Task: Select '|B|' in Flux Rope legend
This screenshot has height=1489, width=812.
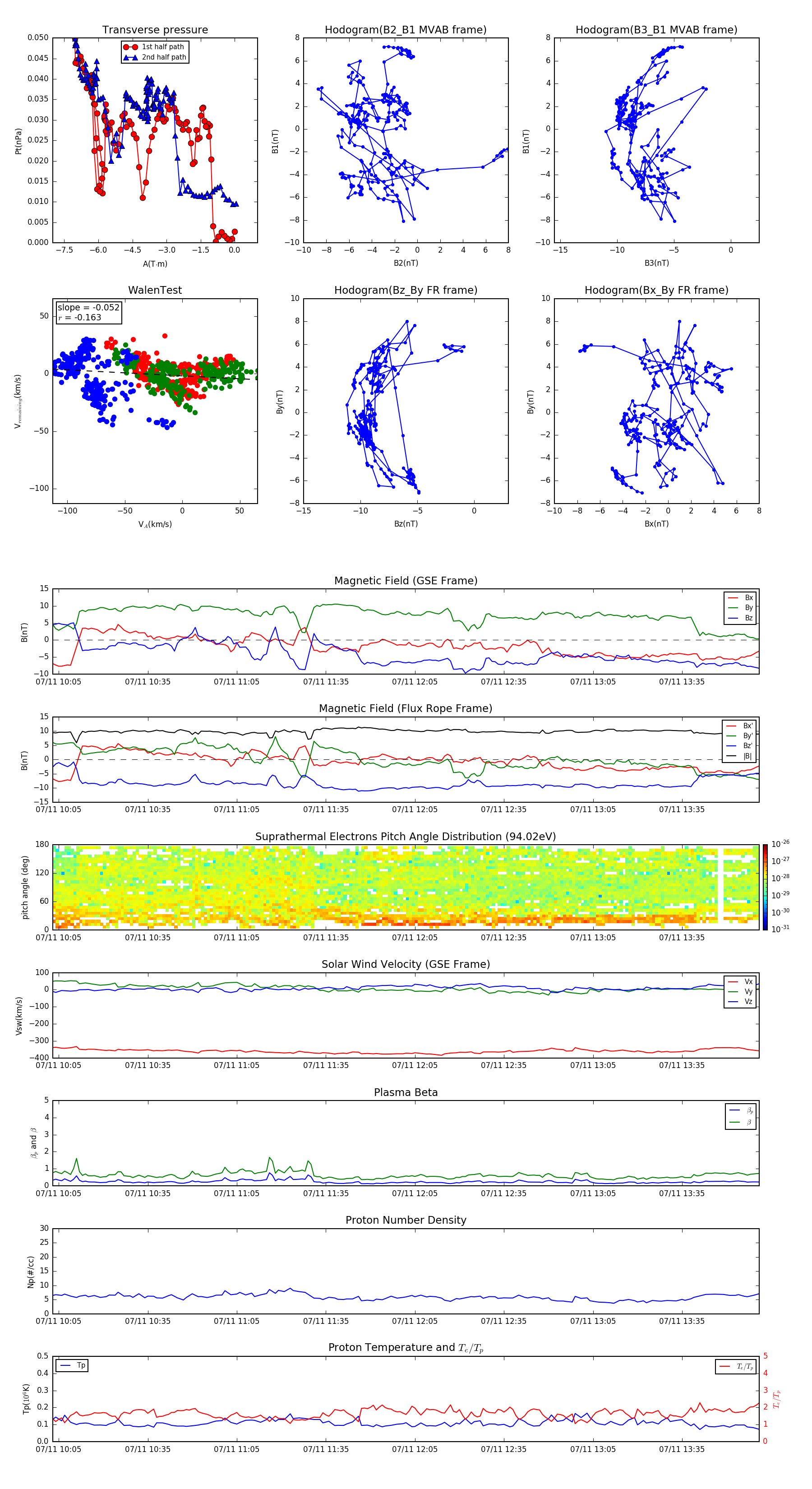Action: (740, 756)
